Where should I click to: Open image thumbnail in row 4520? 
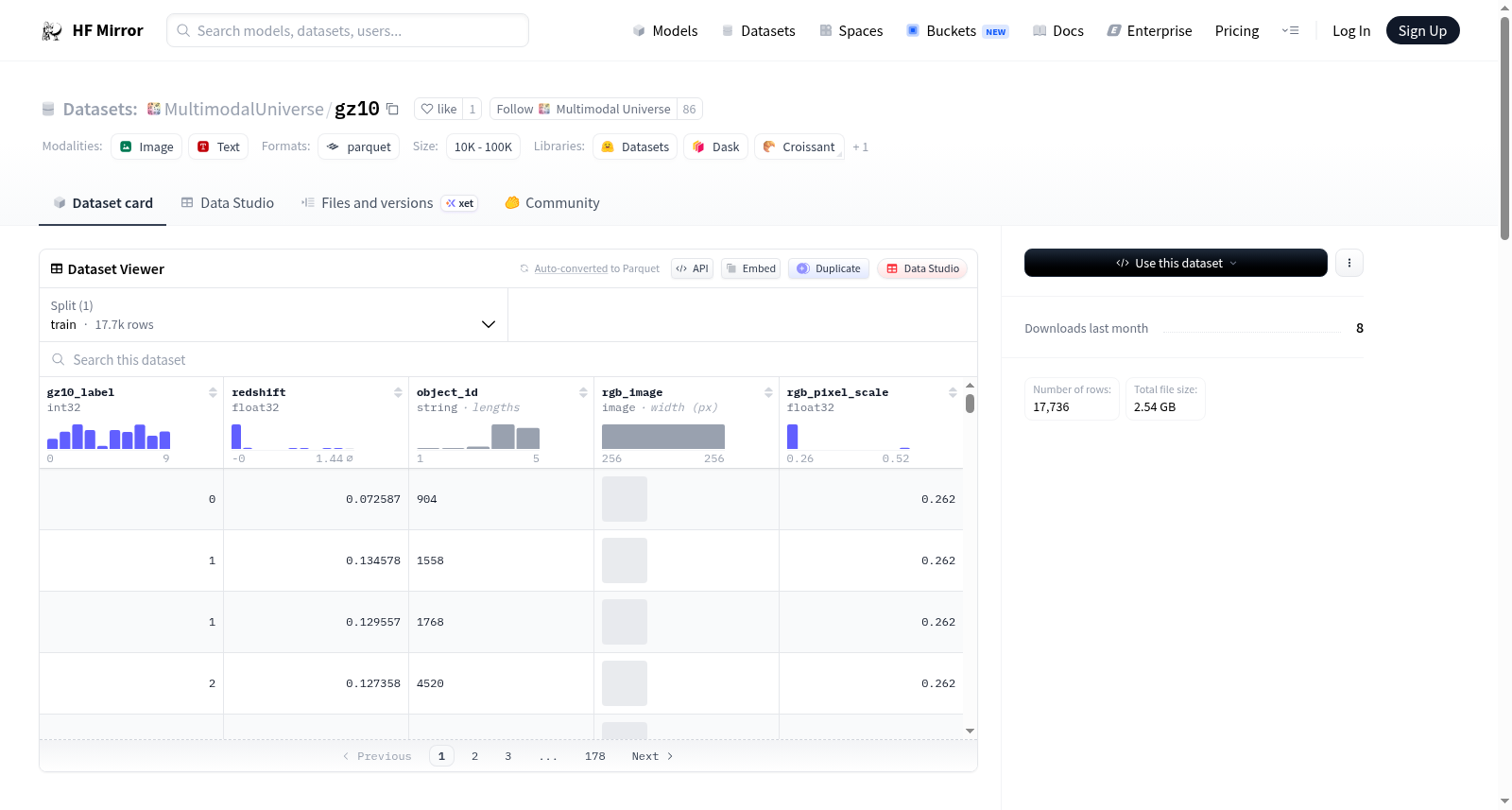pyautogui.click(x=625, y=683)
